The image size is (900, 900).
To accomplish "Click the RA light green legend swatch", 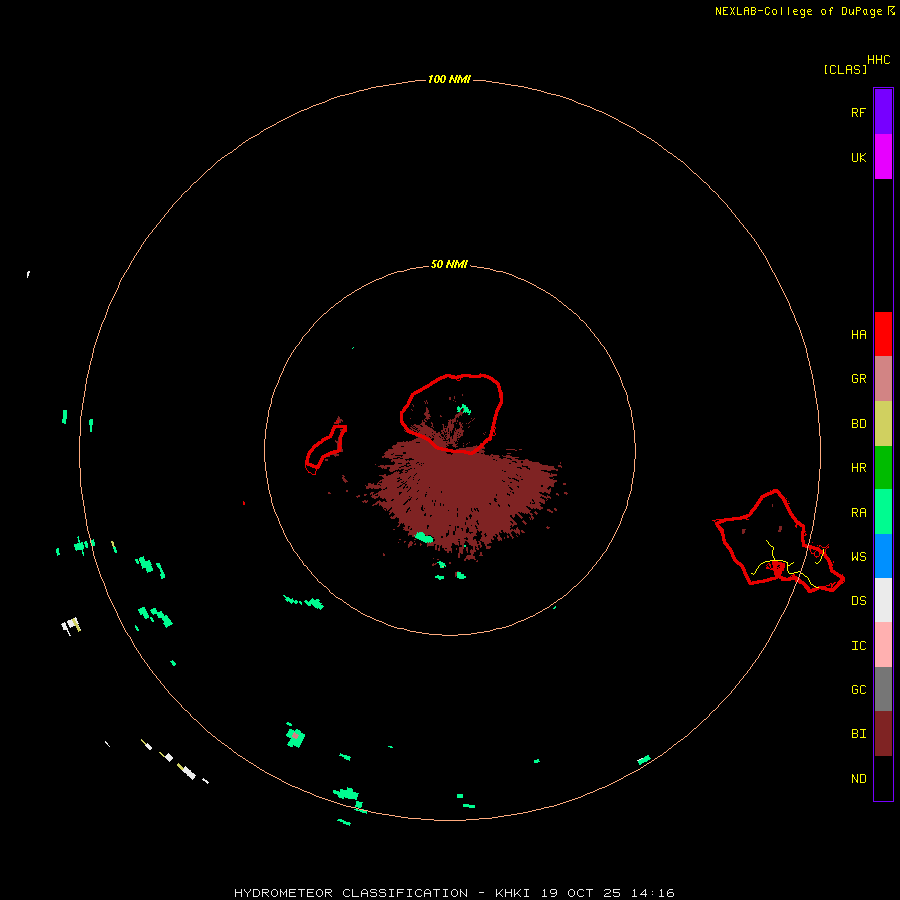I will tap(883, 512).
